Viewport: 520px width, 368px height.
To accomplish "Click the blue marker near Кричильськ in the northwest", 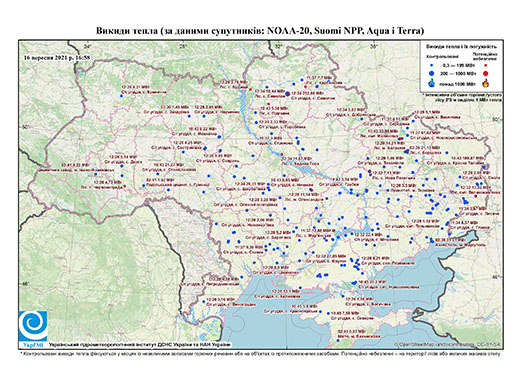I will pyautogui.click(x=121, y=96).
